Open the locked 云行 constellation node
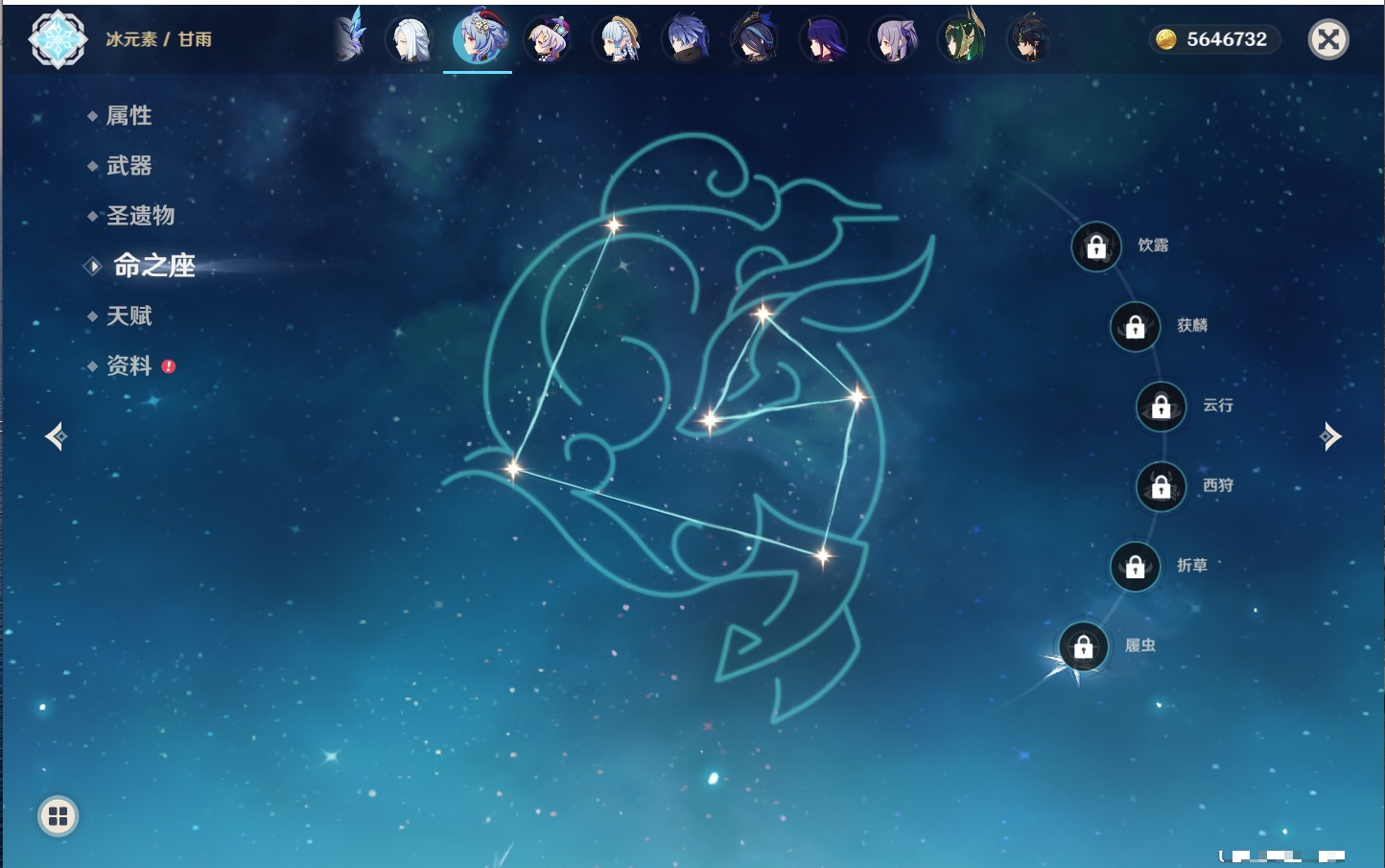The image size is (1385, 868). [1162, 407]
